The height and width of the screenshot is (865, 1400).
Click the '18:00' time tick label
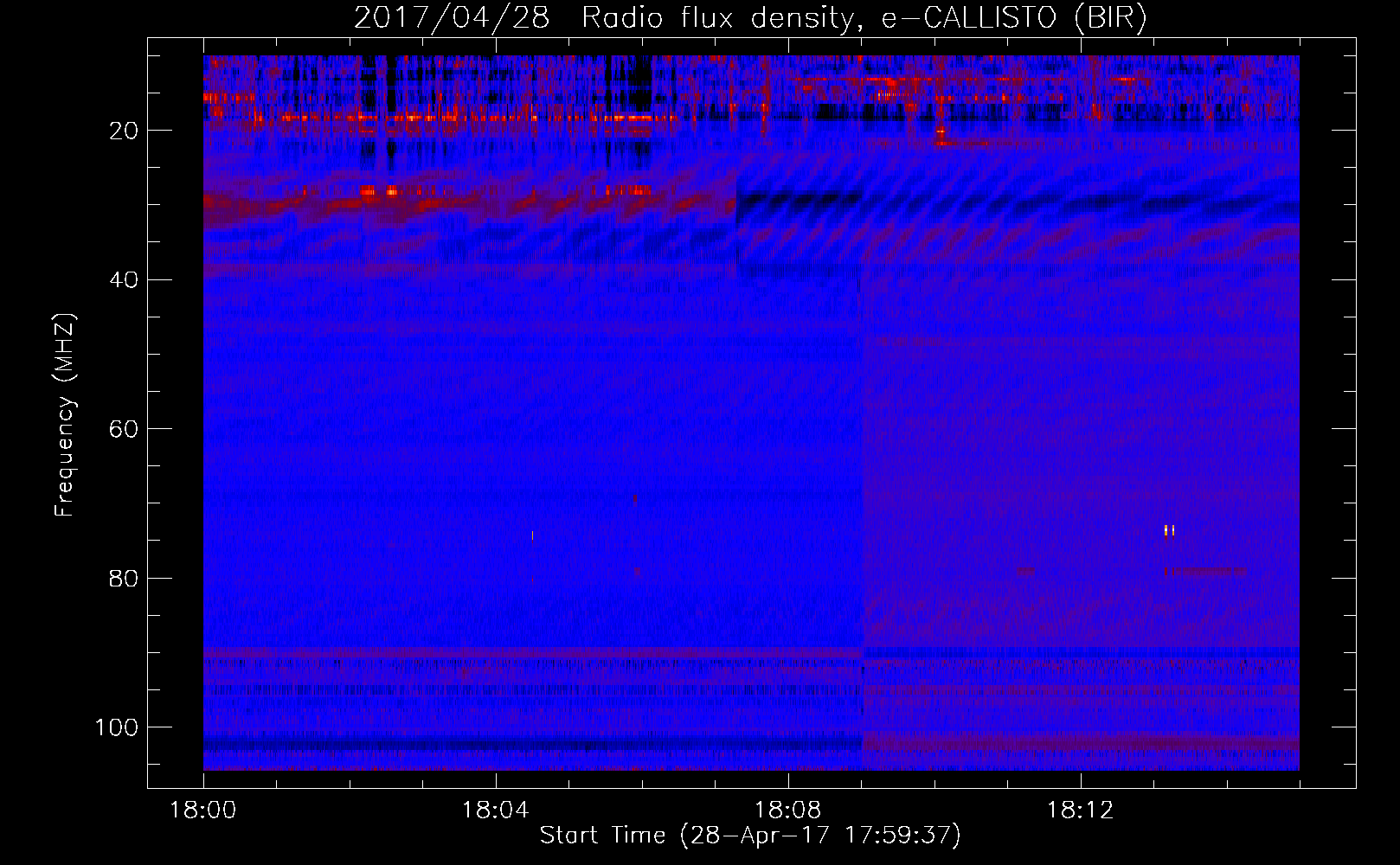tap(203, 811)
